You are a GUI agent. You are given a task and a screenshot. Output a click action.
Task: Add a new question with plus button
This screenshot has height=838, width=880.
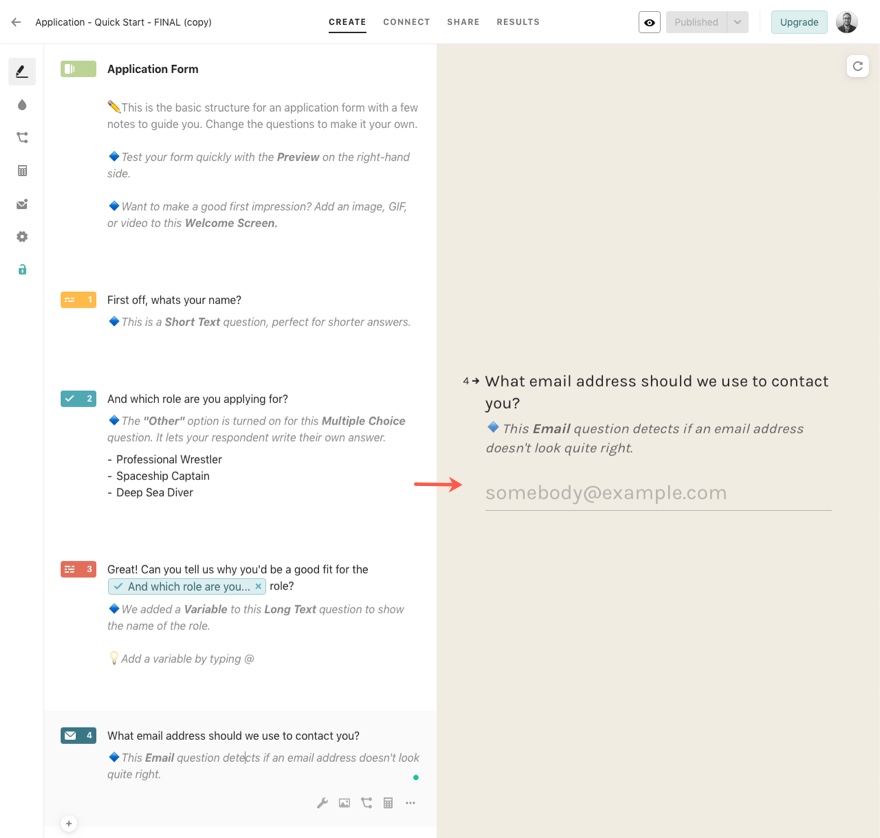coord(69,824)
